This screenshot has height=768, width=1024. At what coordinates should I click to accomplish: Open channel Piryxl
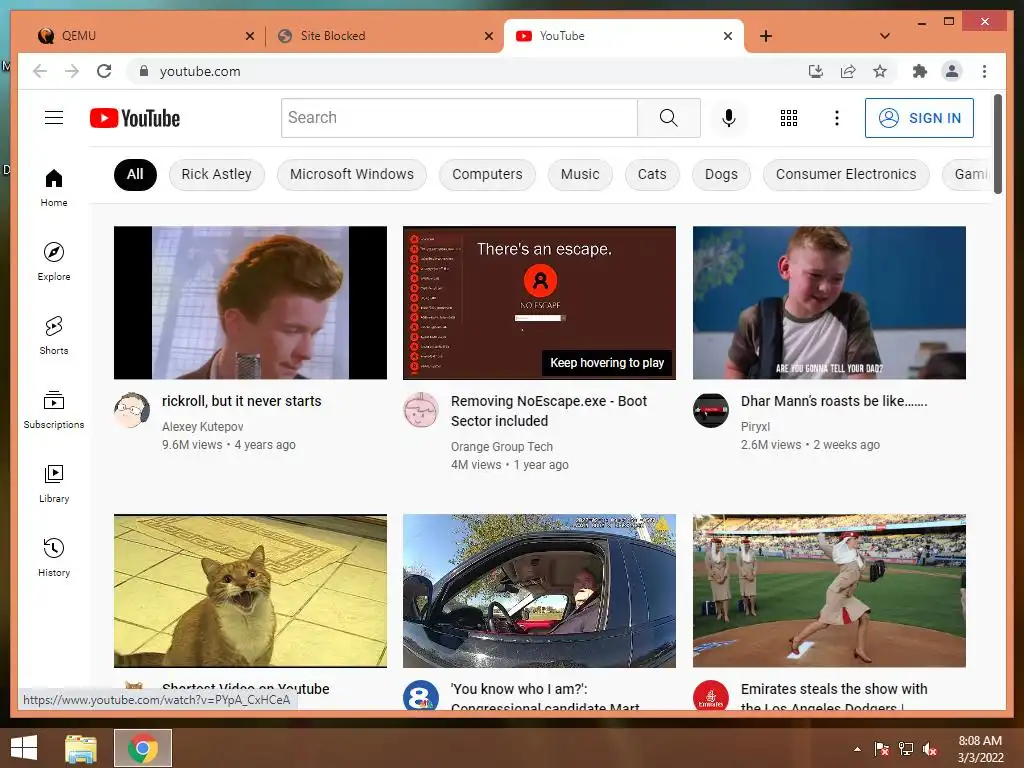[x=755, y=426]
